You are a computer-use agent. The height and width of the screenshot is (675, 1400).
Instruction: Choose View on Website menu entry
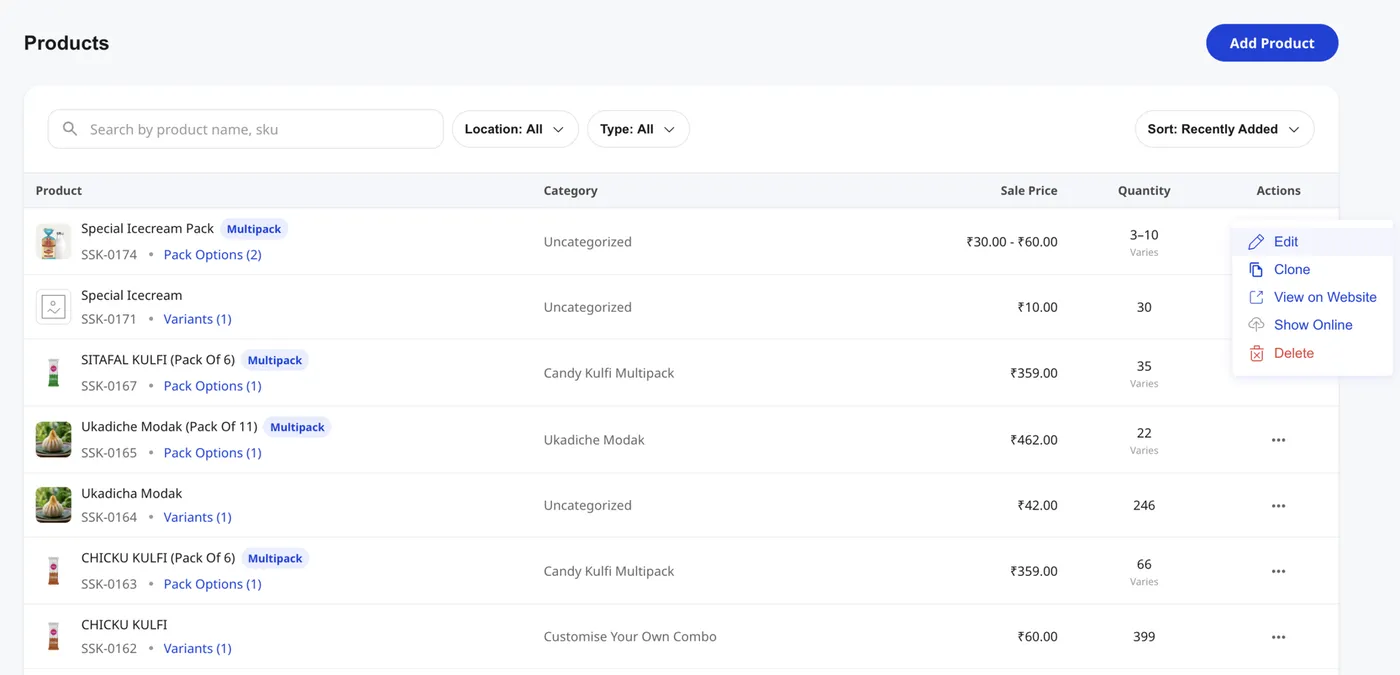coord(1312,297)
